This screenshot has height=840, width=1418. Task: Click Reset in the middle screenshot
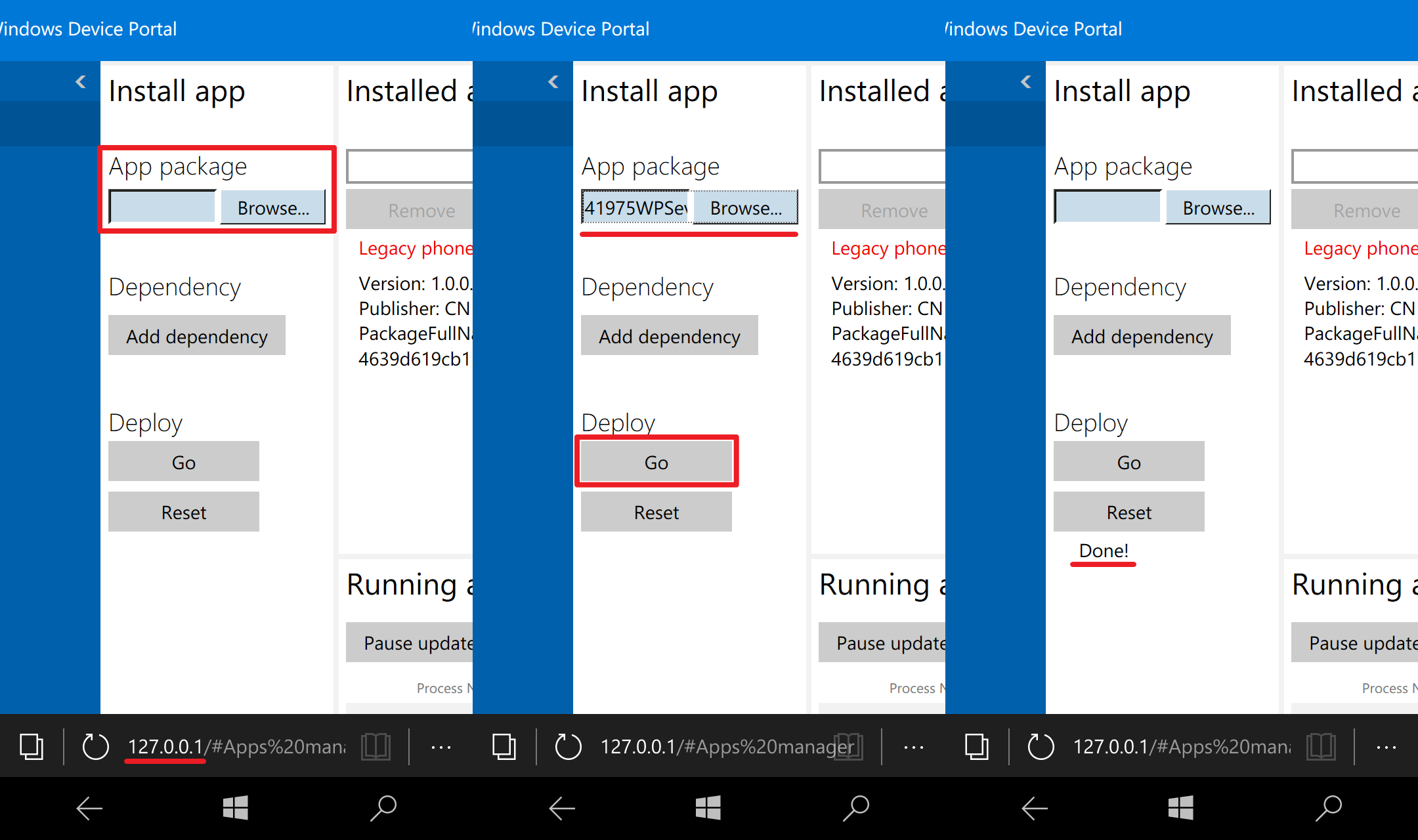656,512
